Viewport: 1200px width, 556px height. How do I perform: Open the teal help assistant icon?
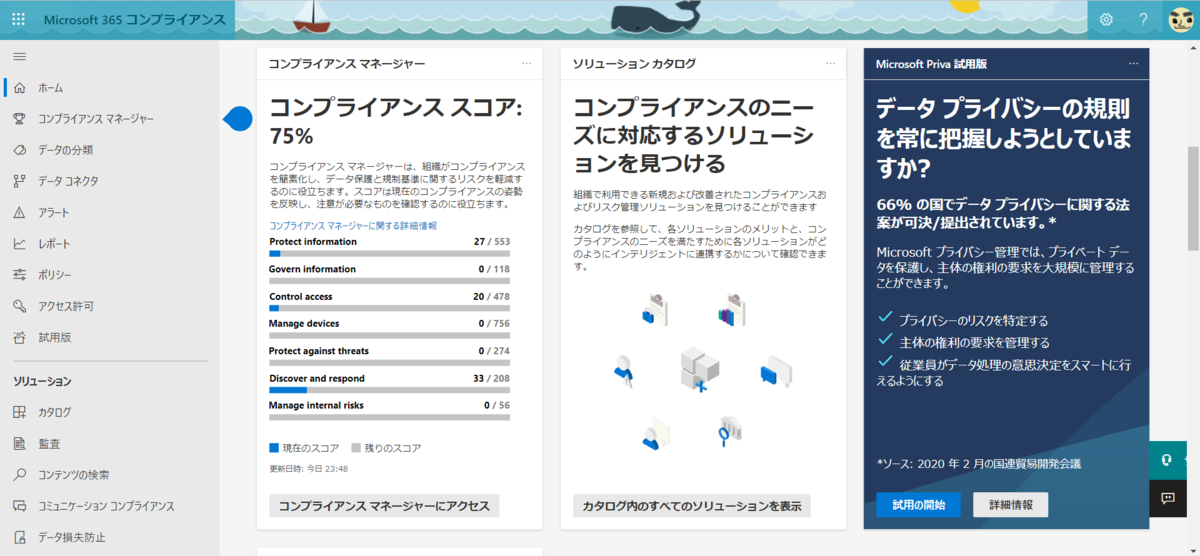[1167, 460]
